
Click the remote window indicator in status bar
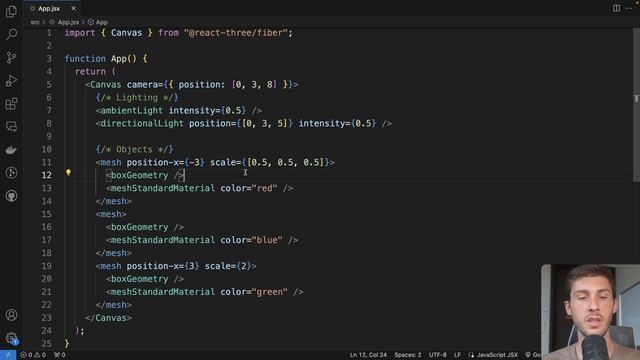tap(8, 355)
